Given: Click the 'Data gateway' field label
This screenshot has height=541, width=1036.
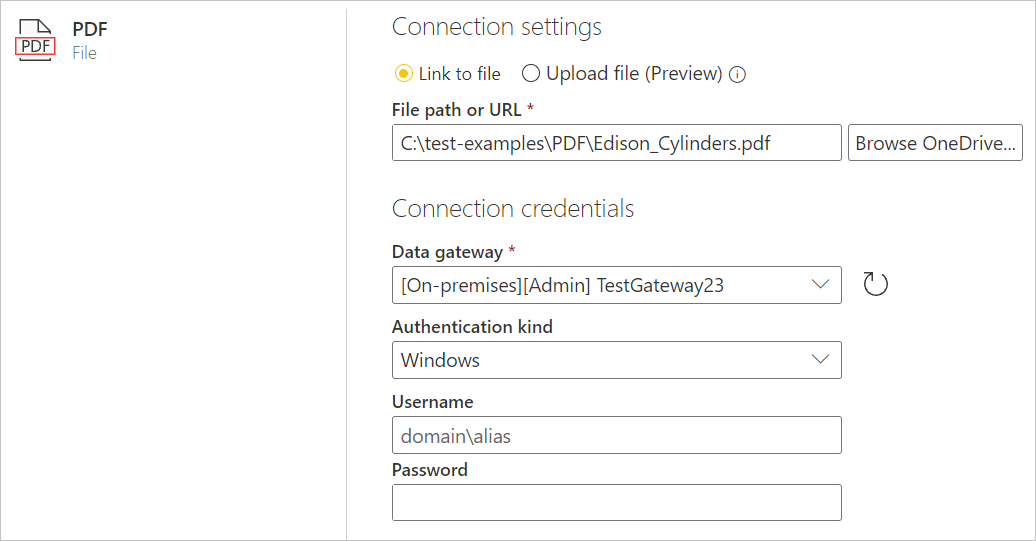Looking at the screenshot, I should 446,252.
